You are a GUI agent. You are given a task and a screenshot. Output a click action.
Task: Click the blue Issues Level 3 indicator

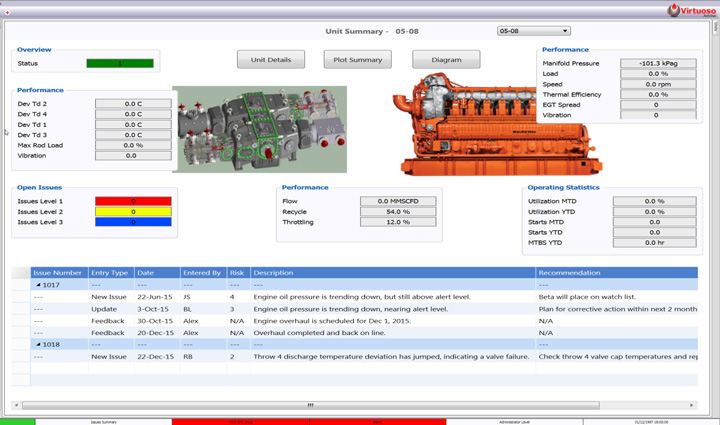[133, 222]
